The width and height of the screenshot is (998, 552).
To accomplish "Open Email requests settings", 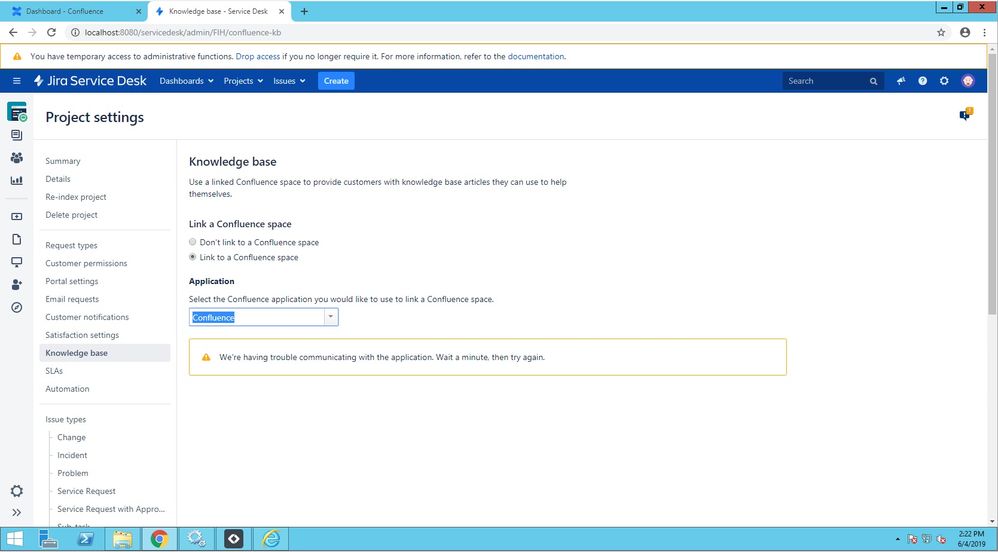I will pyautogui.click(x=72, y=299).
